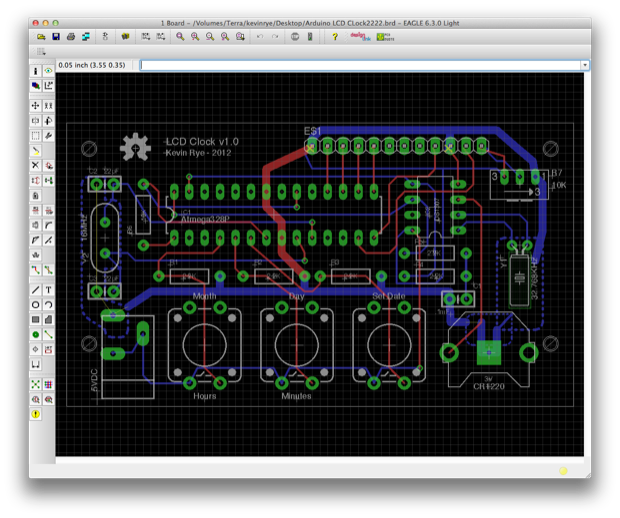Redraw the screen with the magnifier icon
The width and height of the screenshot is (620, 518).
click(x=225, y=37)
